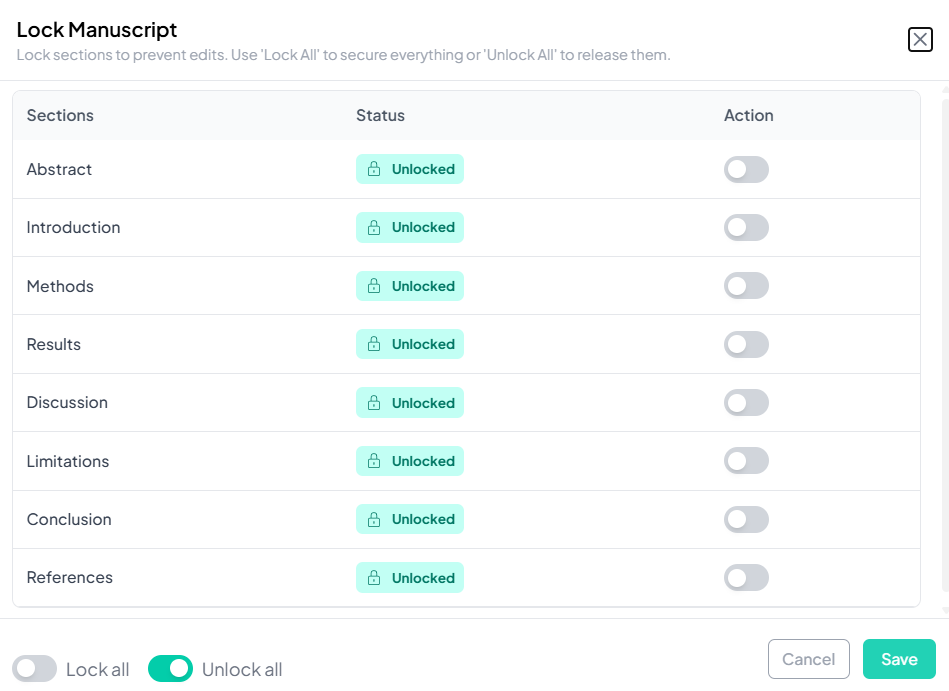Switch on the Results section lock
The width and height of the screenshot is (949, 691).
click(746, 345)
